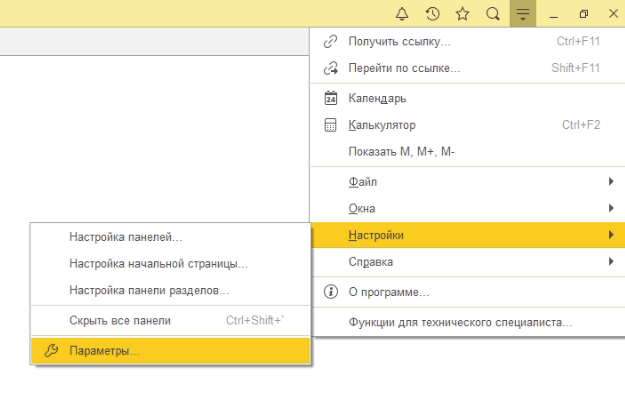Image resolution: width=625 pixels, height=395 pixels.
Task: Open Калькулятор from the menu
Action: 468,125
